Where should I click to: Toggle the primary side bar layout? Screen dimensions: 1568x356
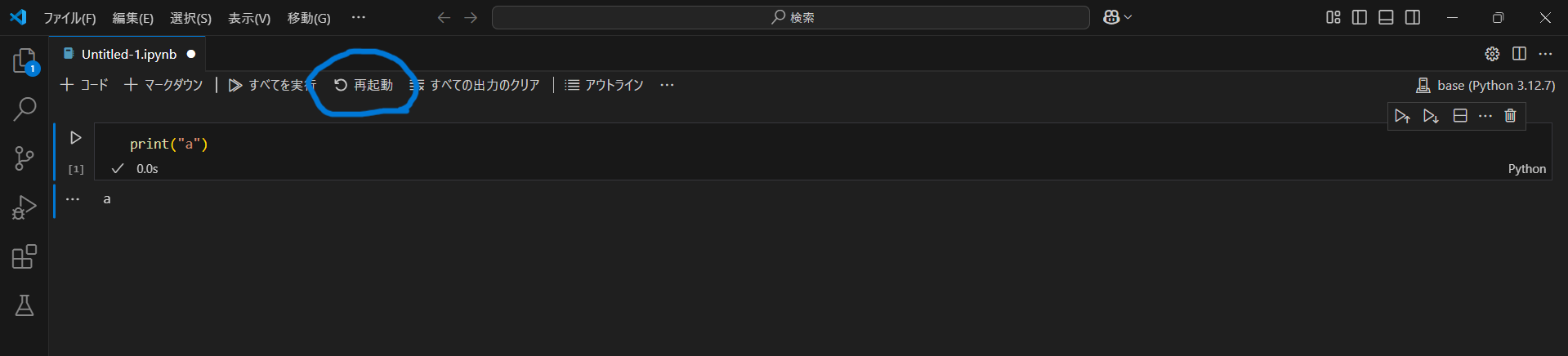pos(1360,17)
